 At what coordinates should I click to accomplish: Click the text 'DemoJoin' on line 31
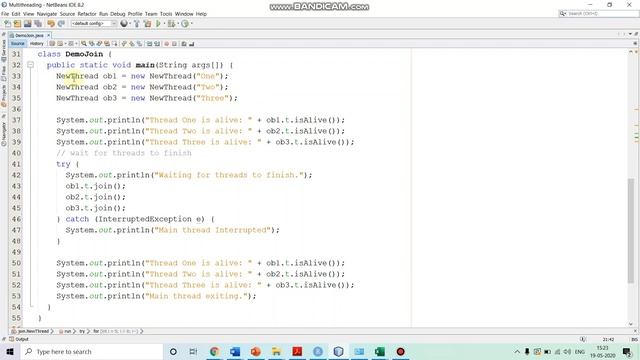click(84, 54)
